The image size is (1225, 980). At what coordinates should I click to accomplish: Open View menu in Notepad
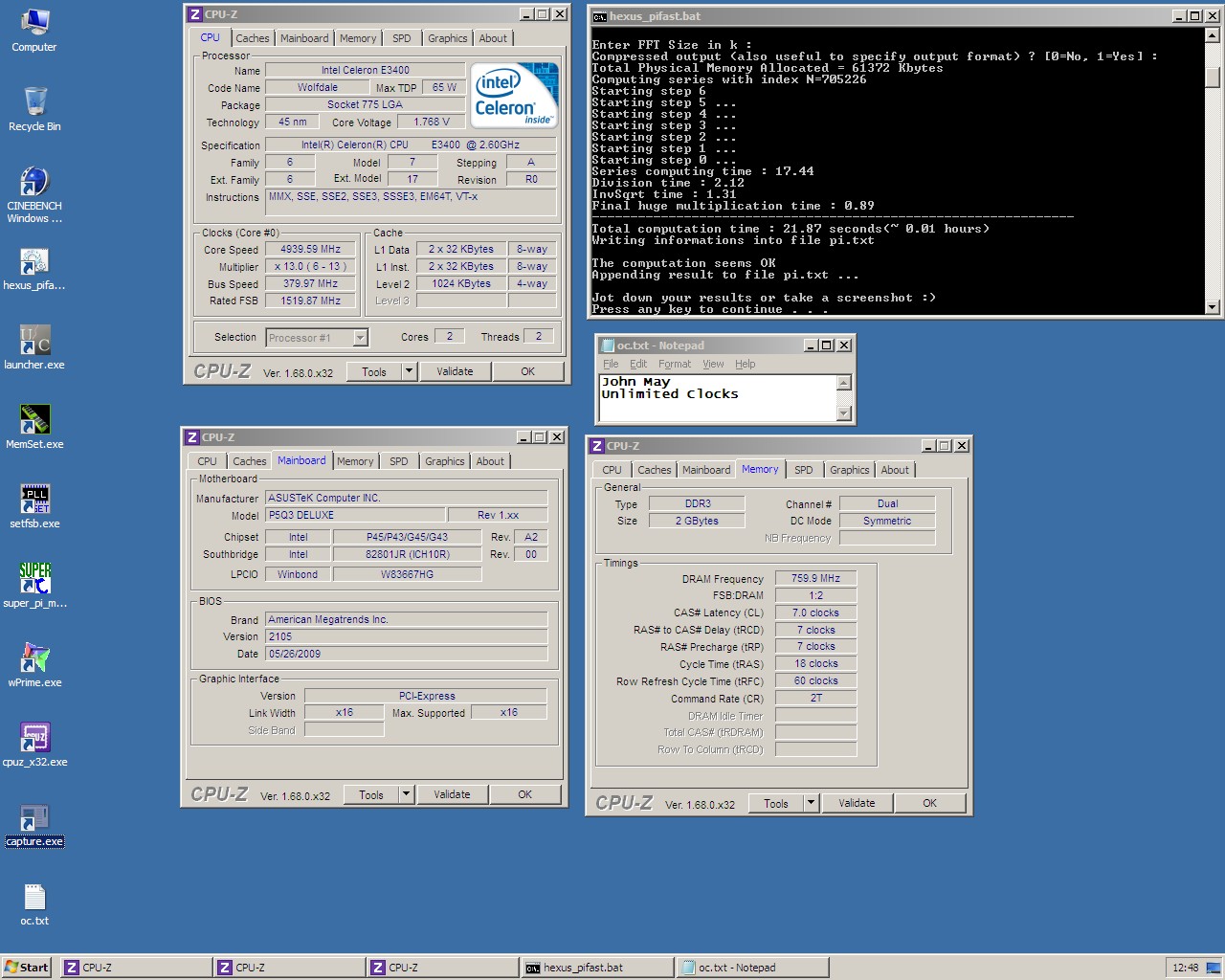714,364
